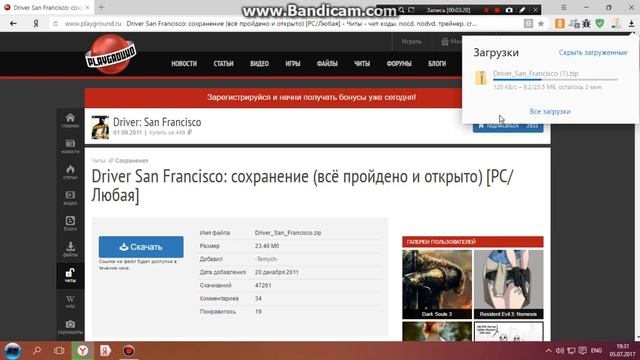Click the Подписаться subscribe button
This screenshot has height=360, width=640.
click(508, 127)
